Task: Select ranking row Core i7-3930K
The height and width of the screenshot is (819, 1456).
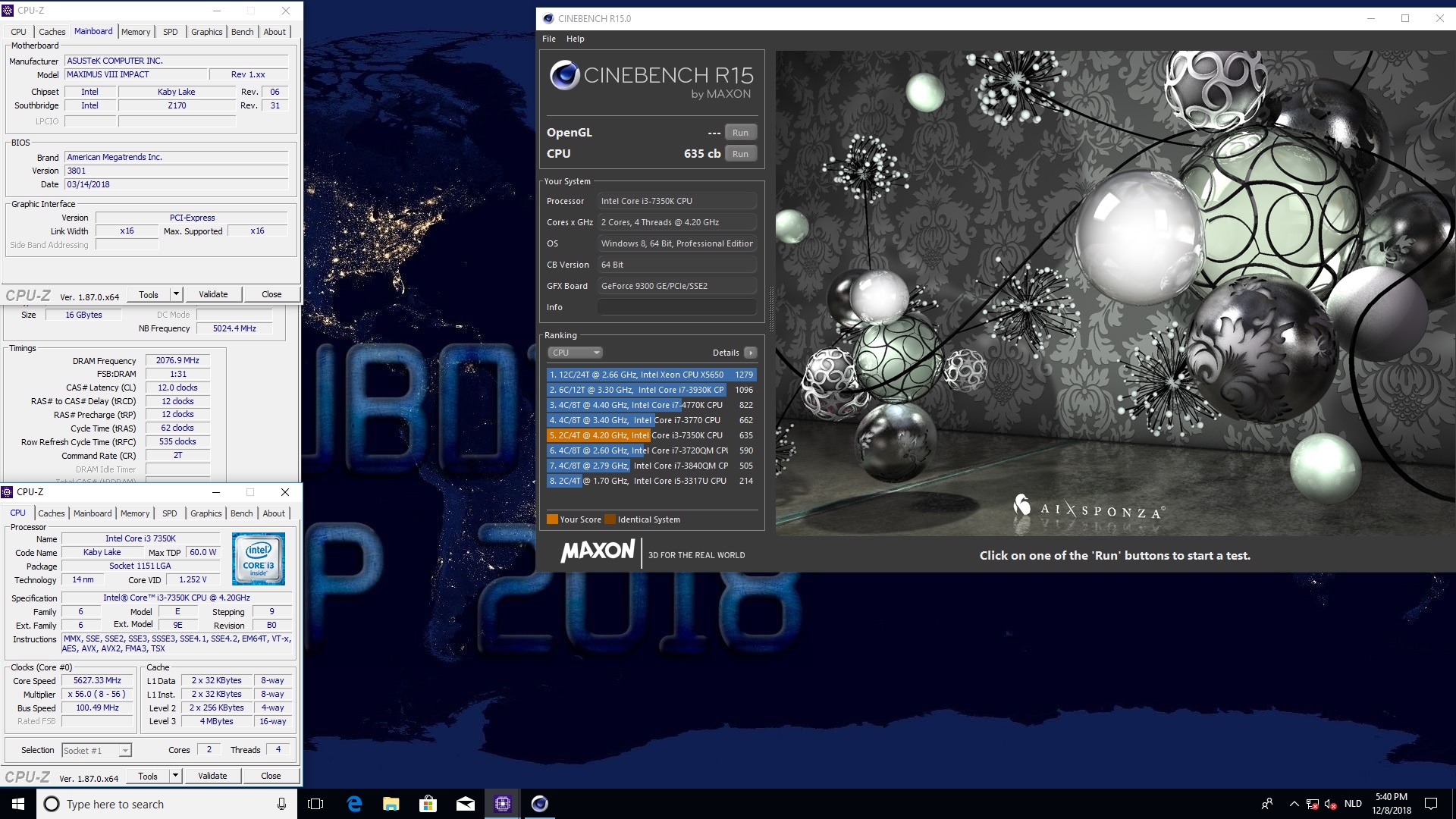Action: (651, 390)
